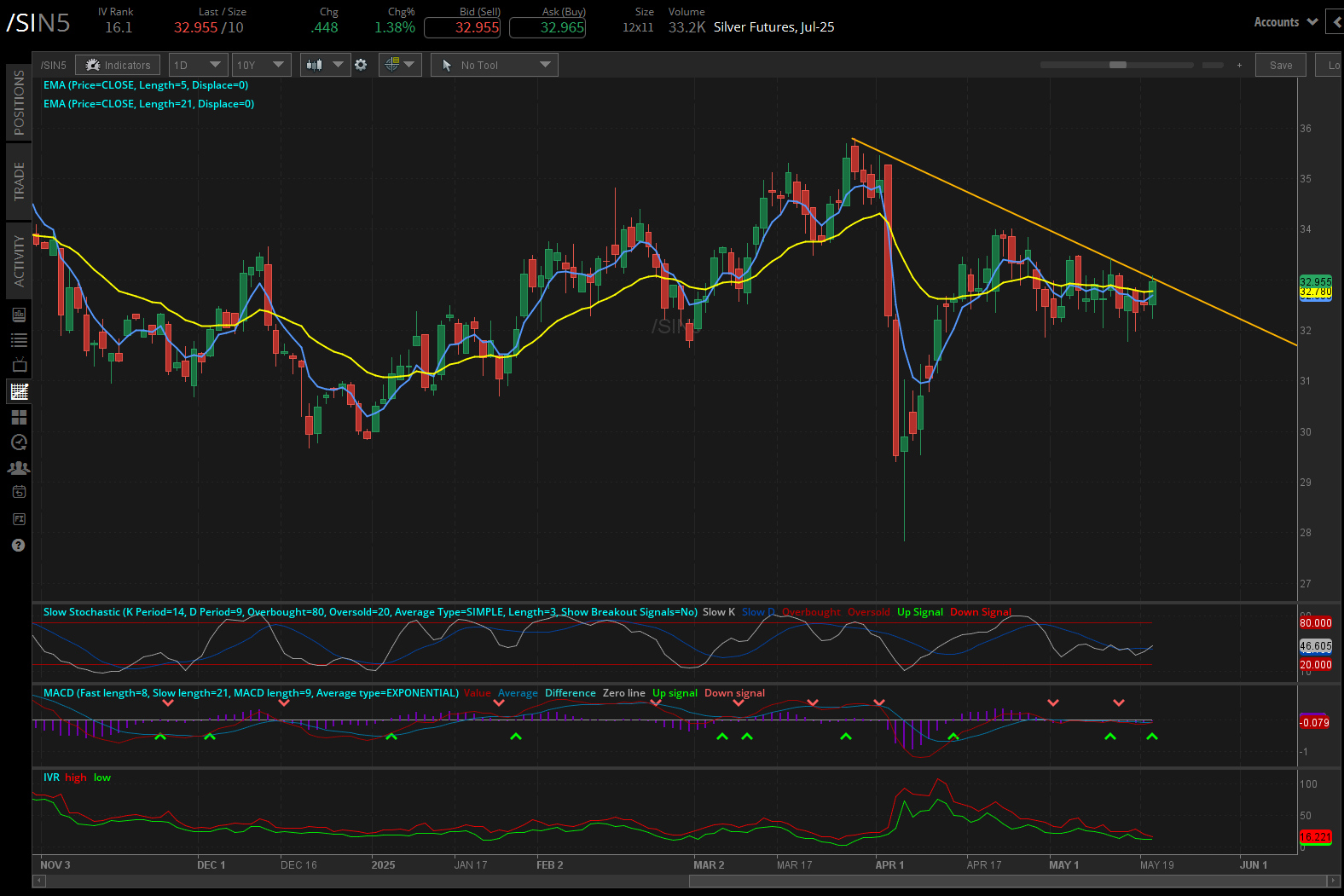Select the EMA Length=5 study label

pos(146,85)
